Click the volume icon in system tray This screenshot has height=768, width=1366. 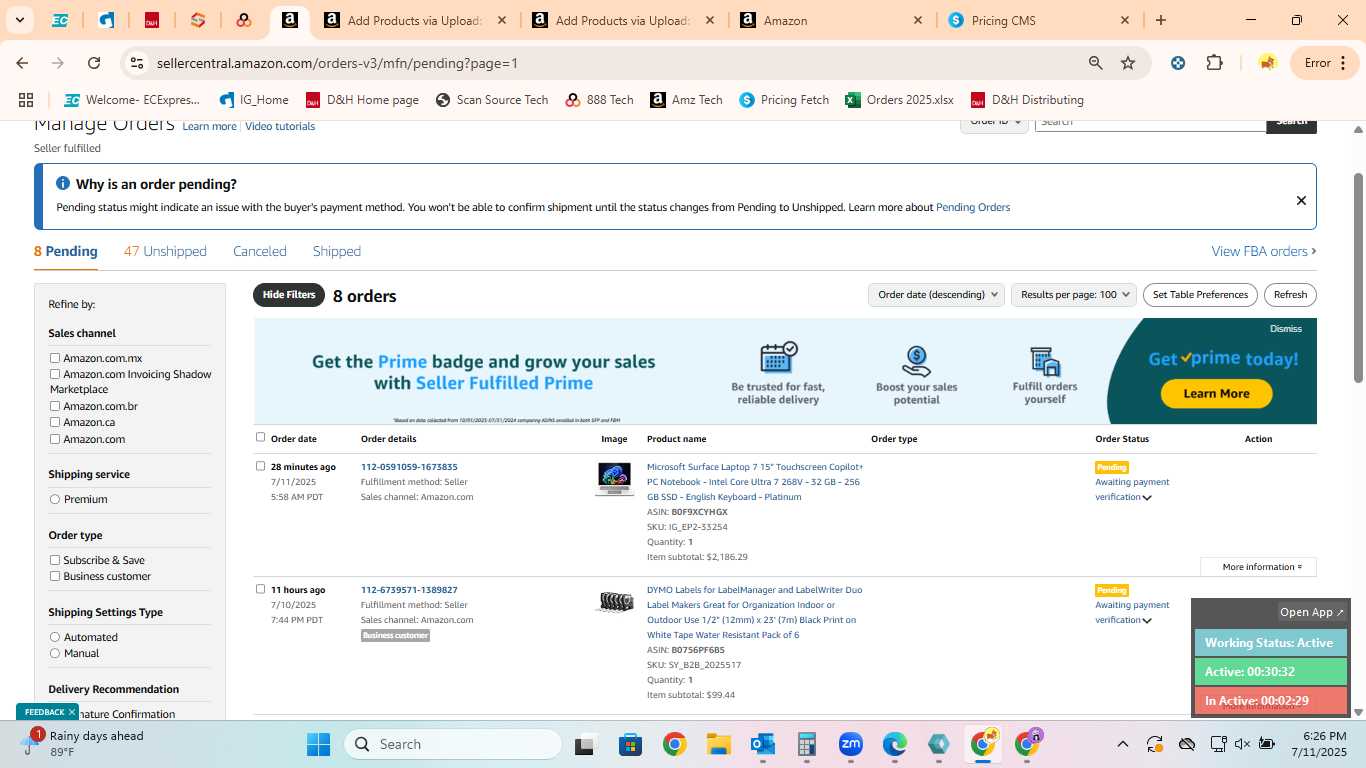tap(1242, 744)
